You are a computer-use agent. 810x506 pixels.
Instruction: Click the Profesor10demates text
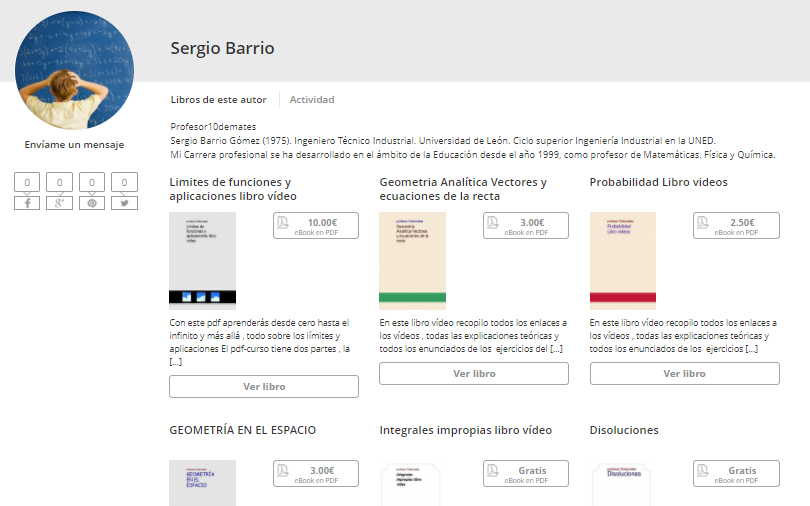click(213, 126)
